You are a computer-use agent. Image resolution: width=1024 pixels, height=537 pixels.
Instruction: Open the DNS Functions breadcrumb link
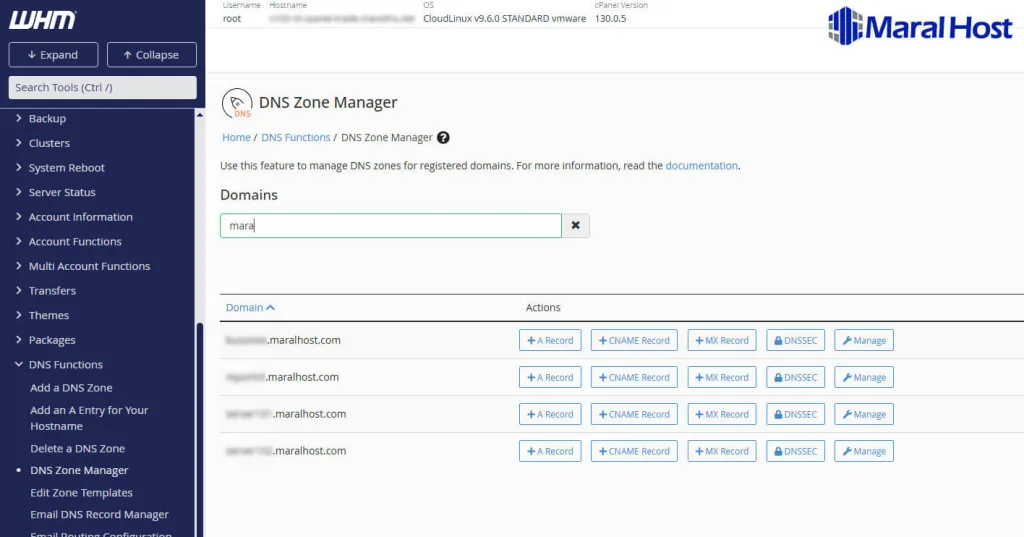[296, 138]
